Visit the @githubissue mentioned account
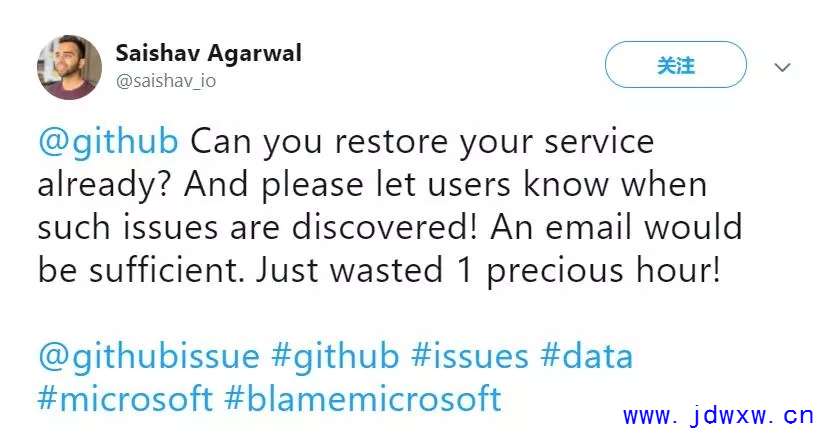 point(149,357)
